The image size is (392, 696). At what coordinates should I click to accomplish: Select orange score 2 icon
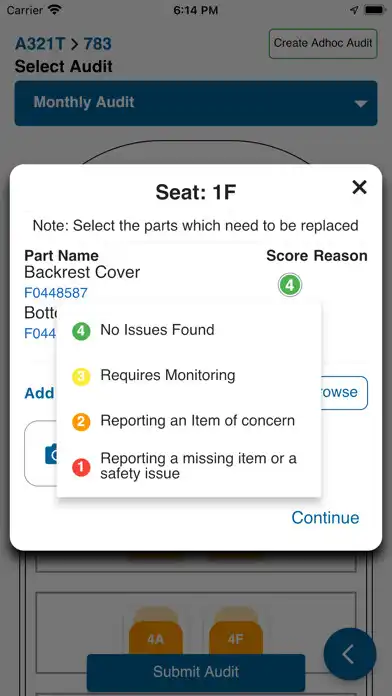coord(81,422)
